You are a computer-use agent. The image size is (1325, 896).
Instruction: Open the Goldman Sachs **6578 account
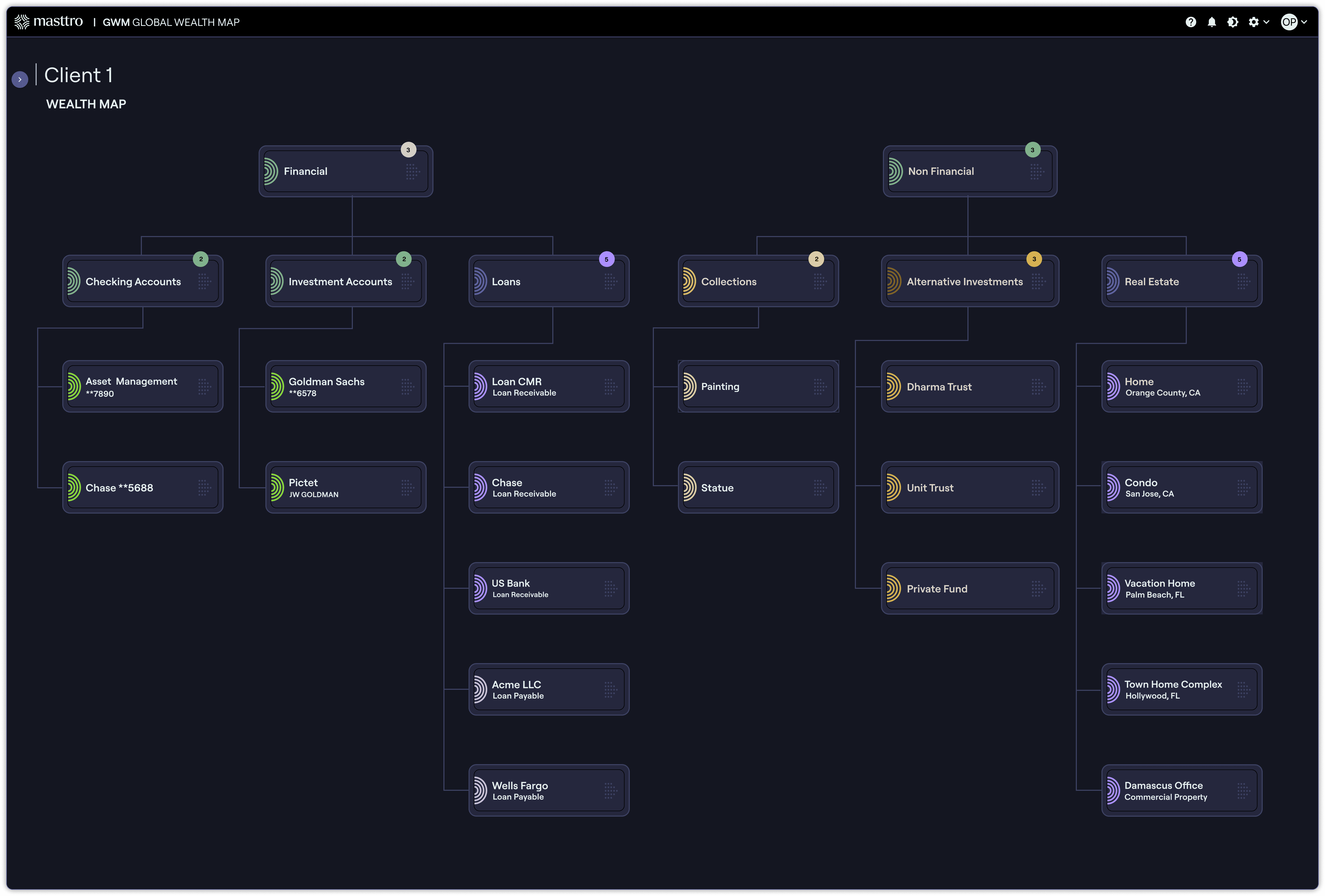pos(346,387)
